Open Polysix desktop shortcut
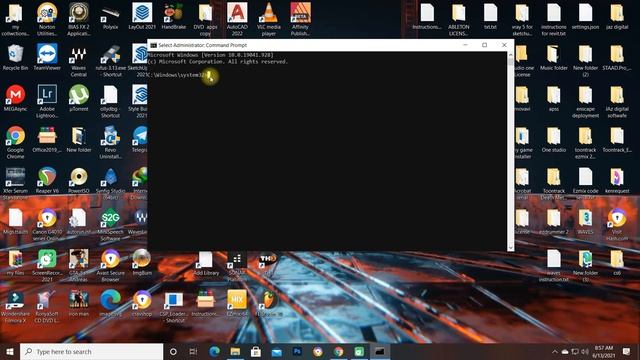640x360 pixels. 110,16
